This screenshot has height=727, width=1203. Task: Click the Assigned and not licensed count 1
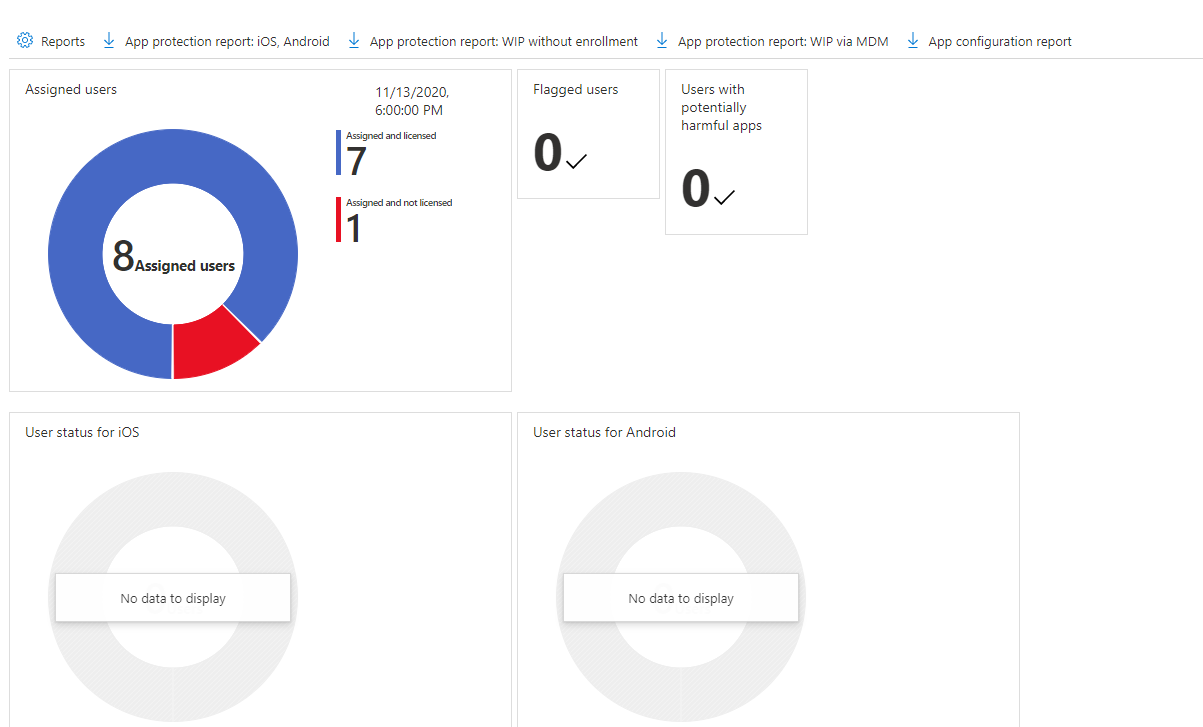(x=354, y=229)
